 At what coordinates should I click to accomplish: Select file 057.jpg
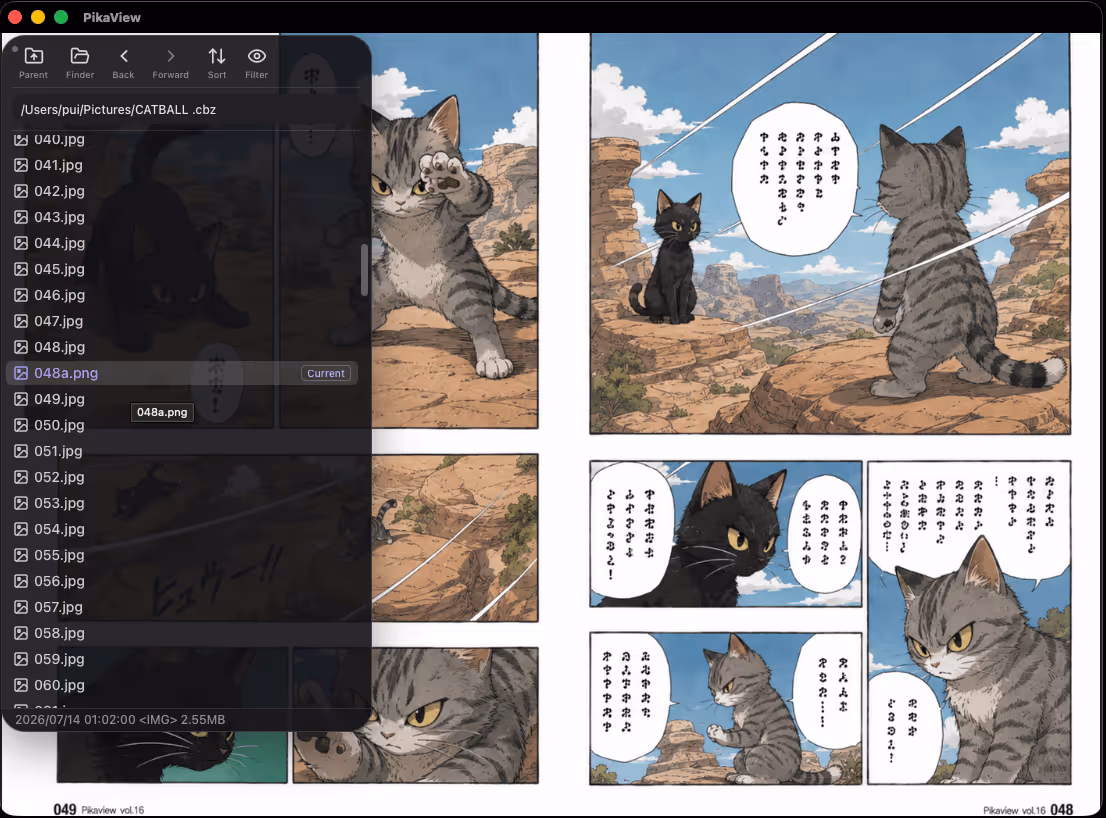point(182,607)
